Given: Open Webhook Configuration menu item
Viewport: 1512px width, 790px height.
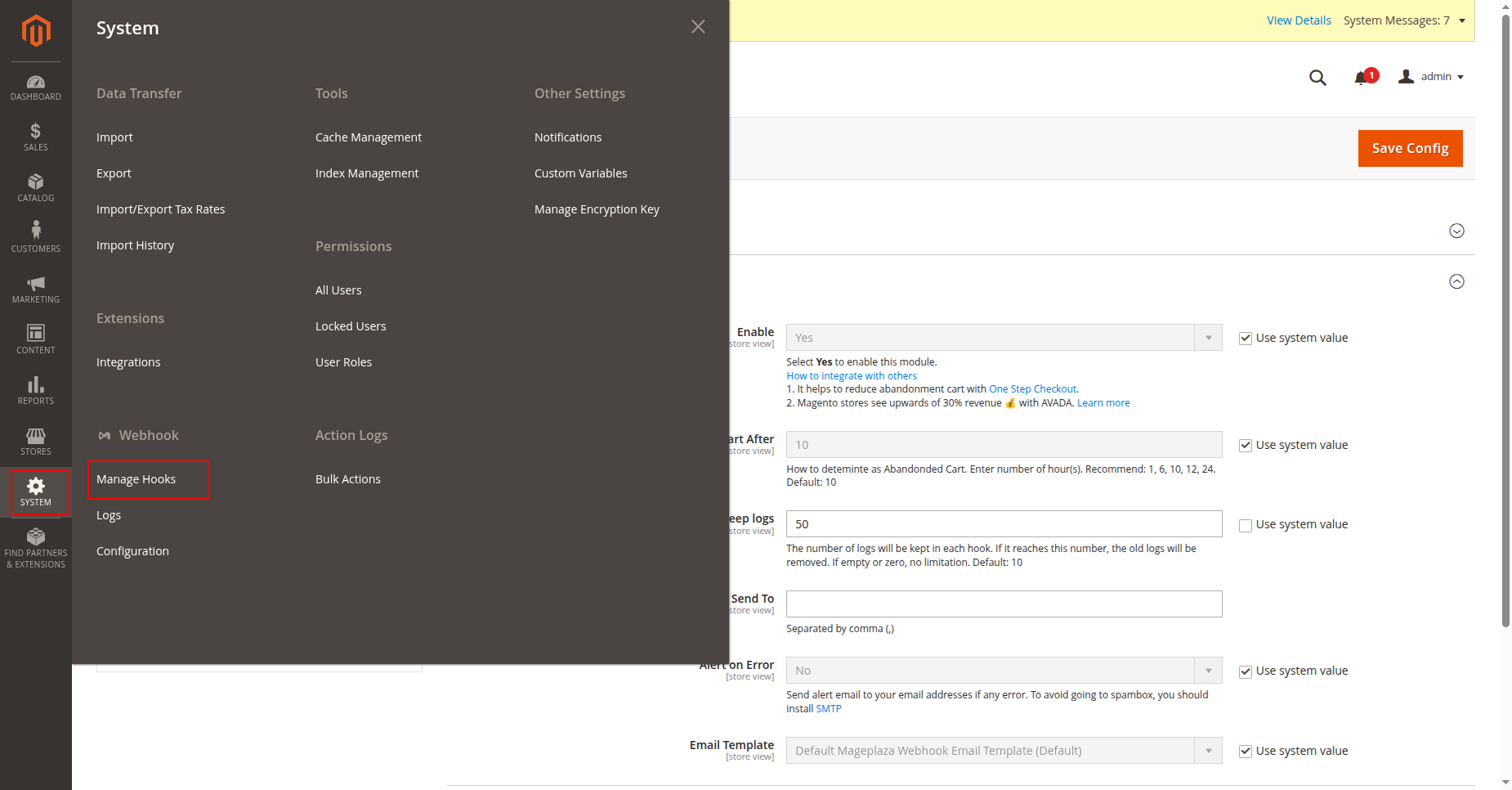Looking at the screenshot, I should (132, 551).
